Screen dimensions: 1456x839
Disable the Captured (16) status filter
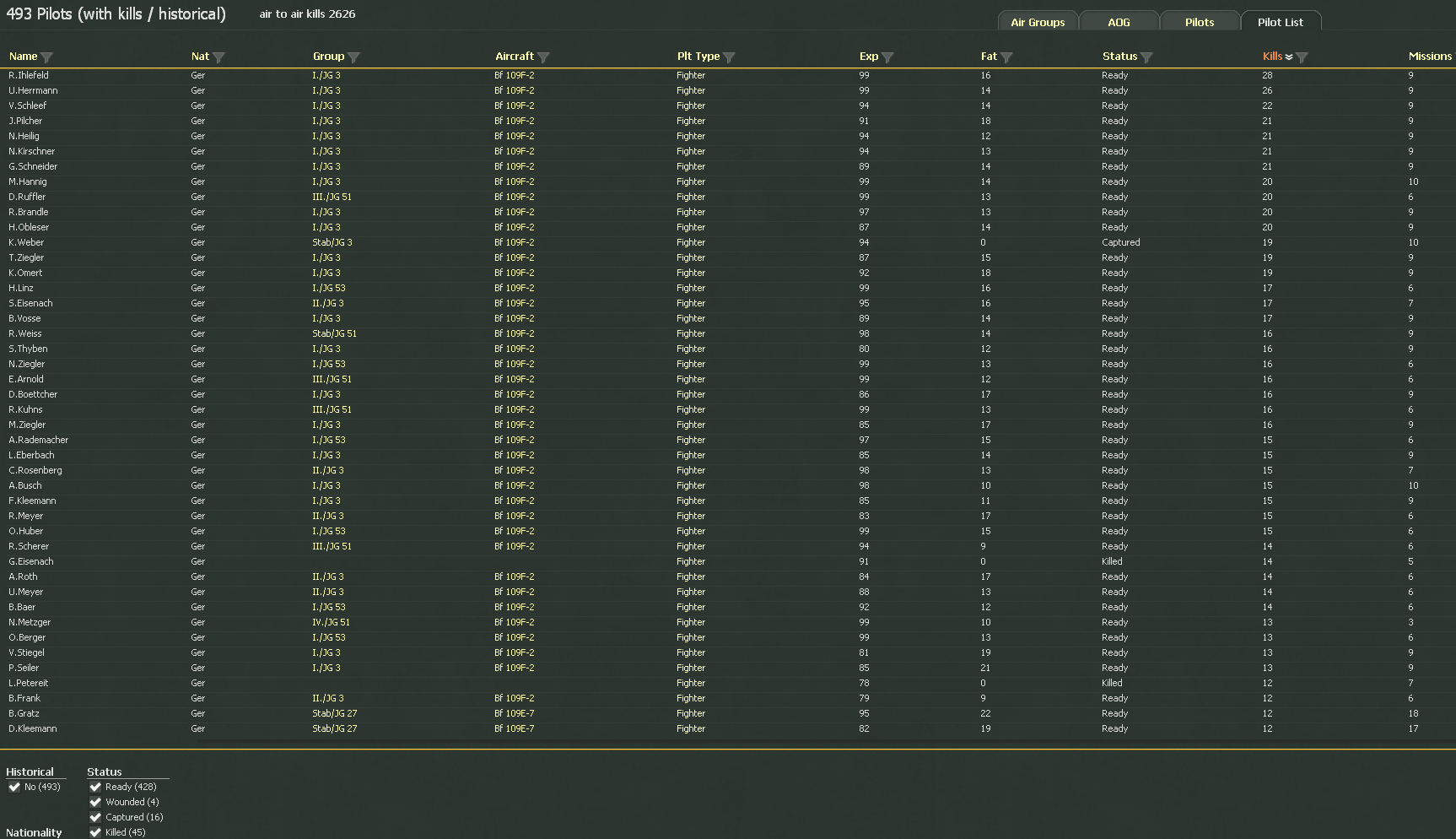point(95,817)
